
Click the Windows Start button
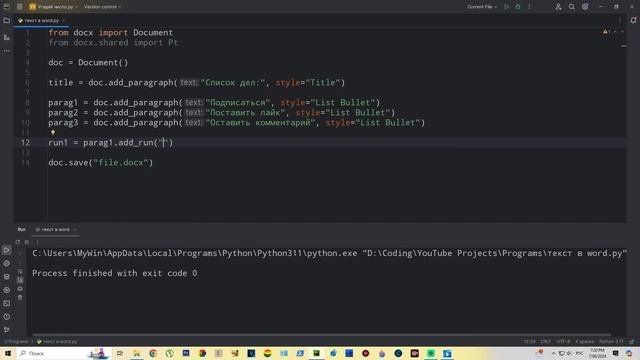tap(7, 353)
